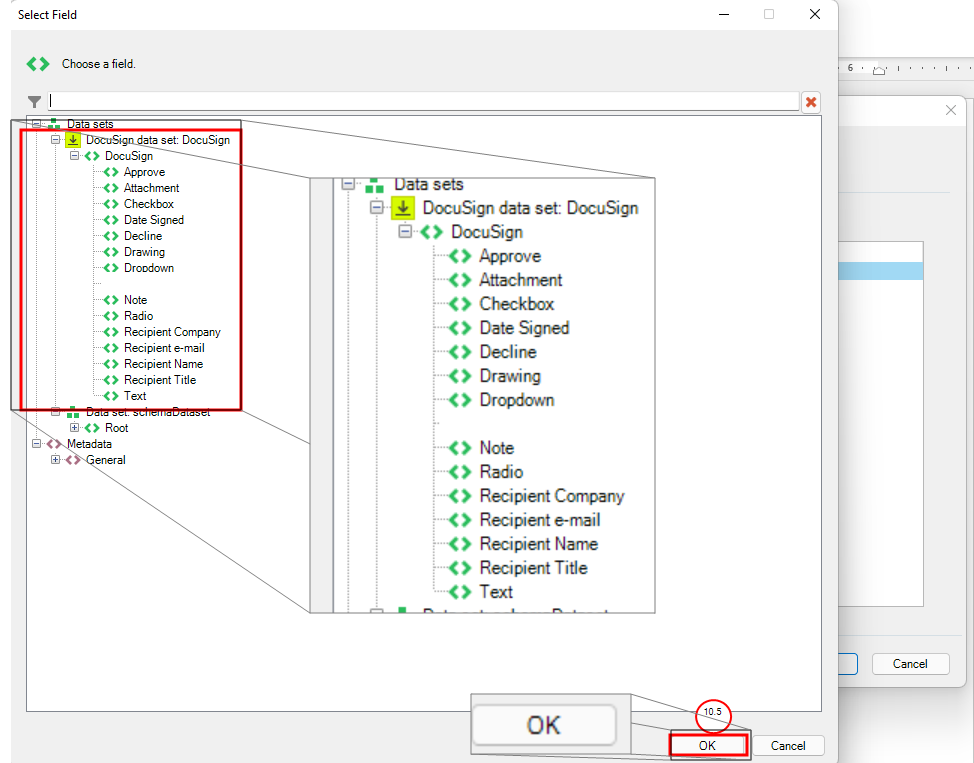Click the Date Signed field icon in left tree
Viewport: 974px width, 763px height.
tap(111, 220)
